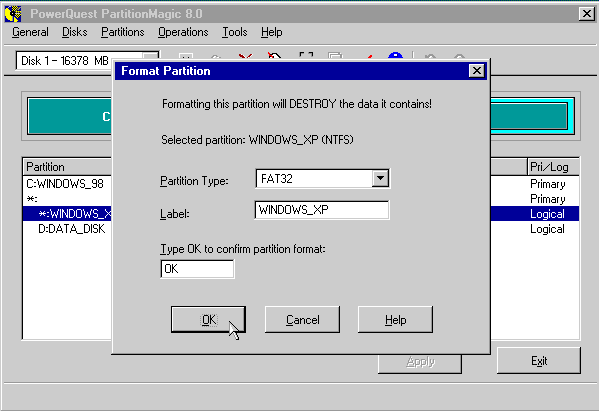Expand the Partition Type FAT32 dropdown
599x411 pixels.
pos(380,178)
